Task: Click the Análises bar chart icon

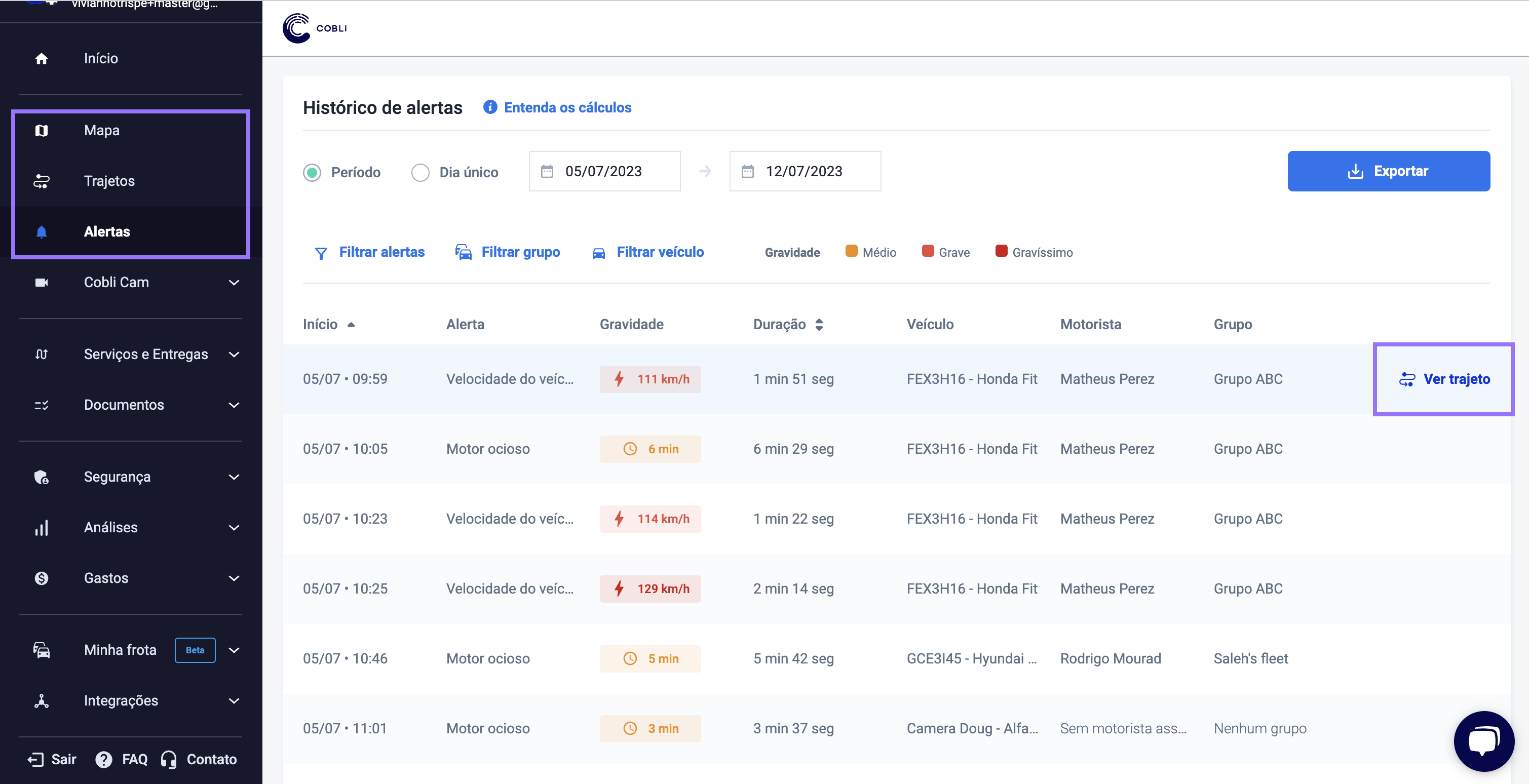Action: [41, 528]
